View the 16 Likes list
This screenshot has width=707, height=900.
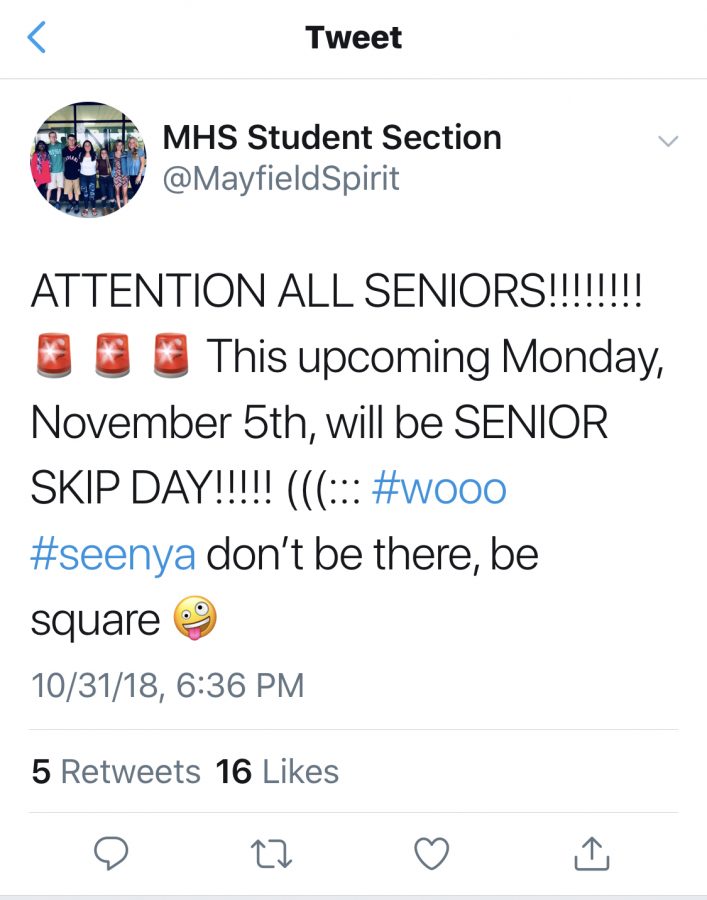277,771
